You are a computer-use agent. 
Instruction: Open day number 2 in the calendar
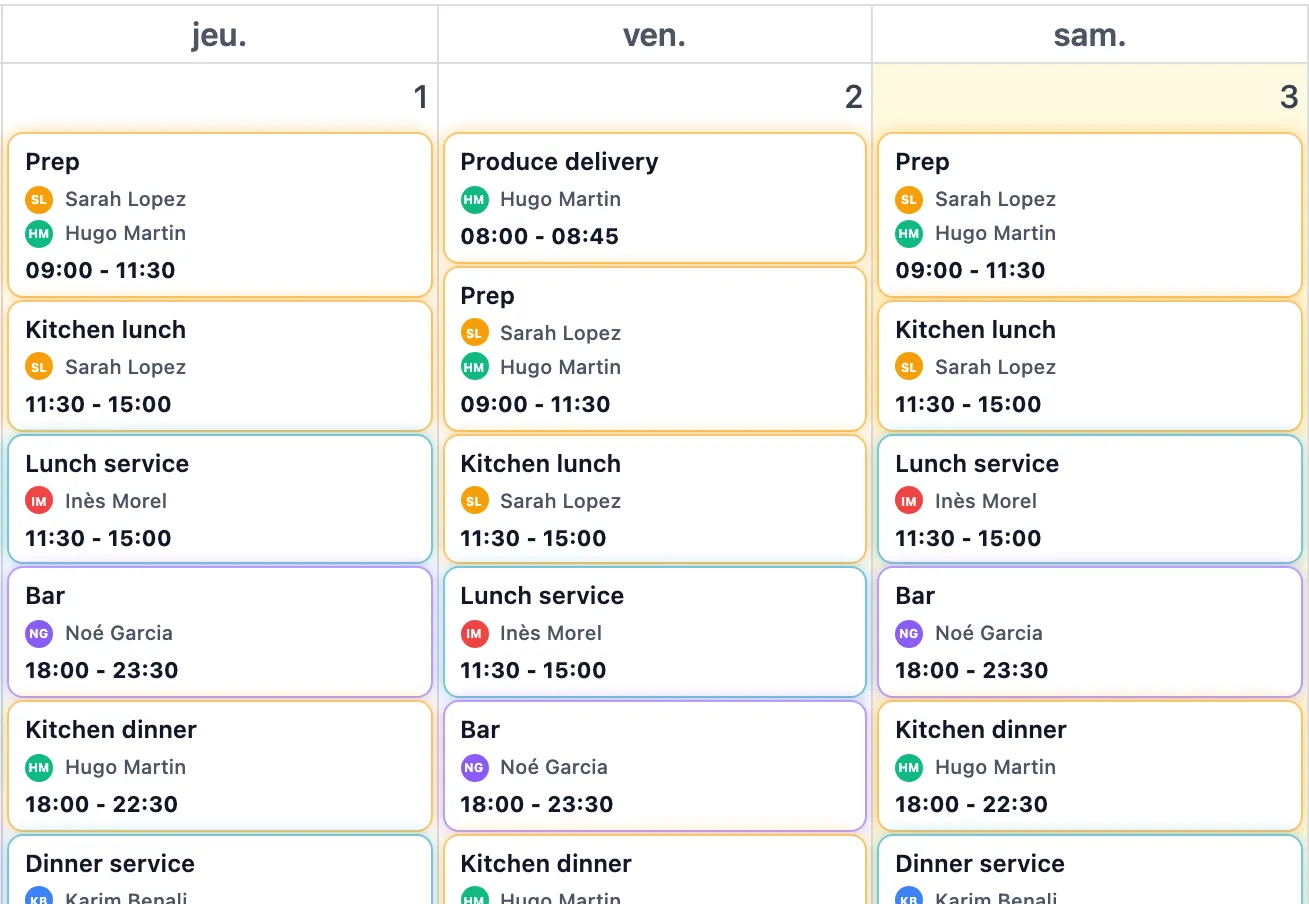[x=853, y=97]
